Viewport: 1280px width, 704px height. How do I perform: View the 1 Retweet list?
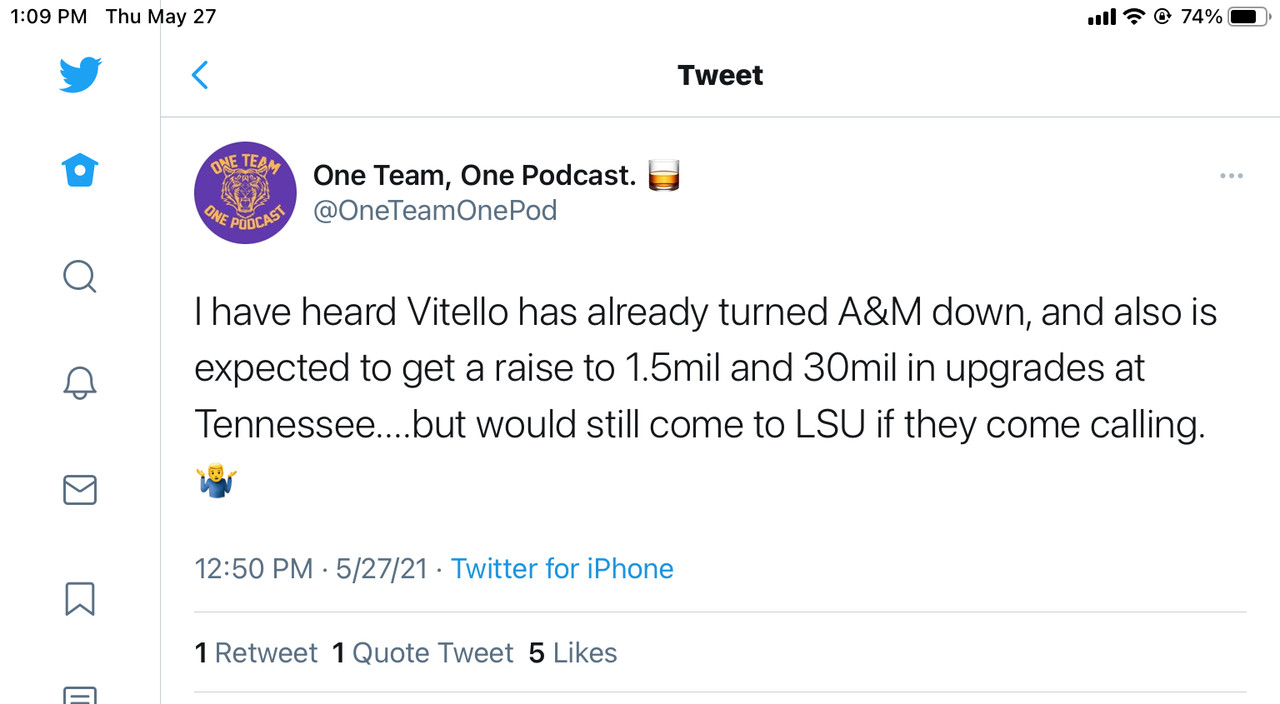pyautogui.click(x=256, y=653)
